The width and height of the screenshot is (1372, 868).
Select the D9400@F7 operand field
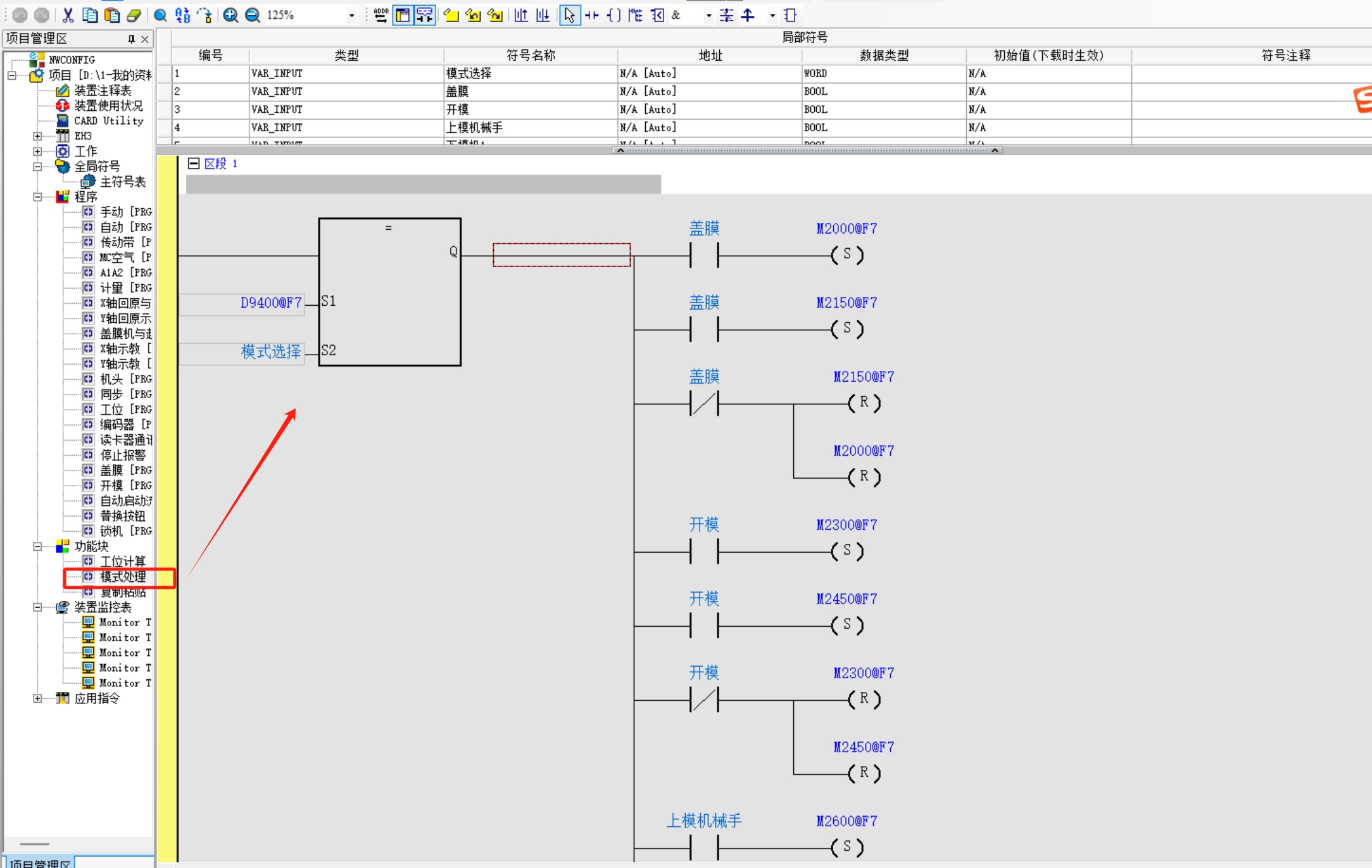[x=270, y=303]
